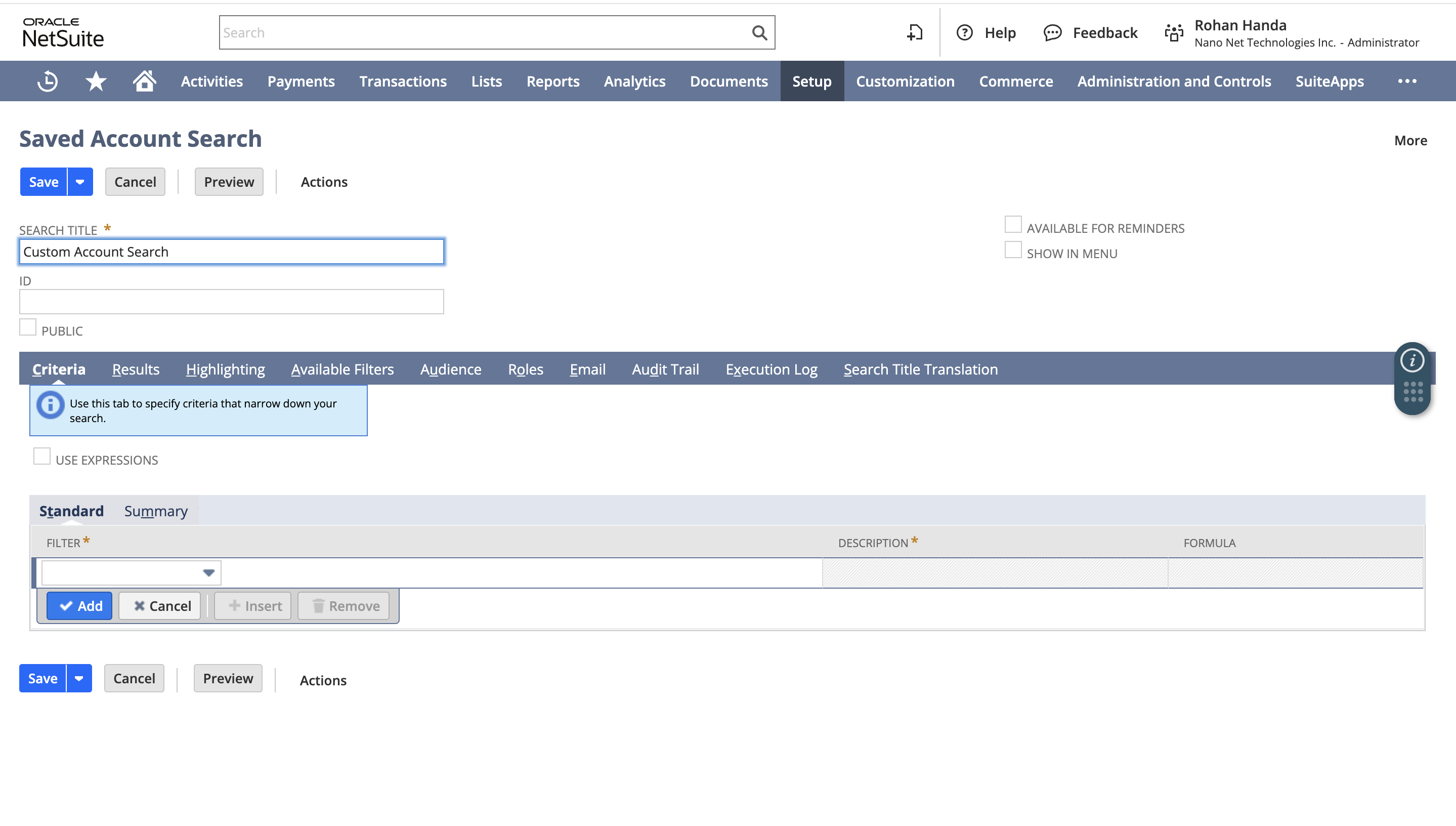Click the Preview button
Viewport: 1456px width, 826px height.
pyautogui.click(x=229, y=182)
